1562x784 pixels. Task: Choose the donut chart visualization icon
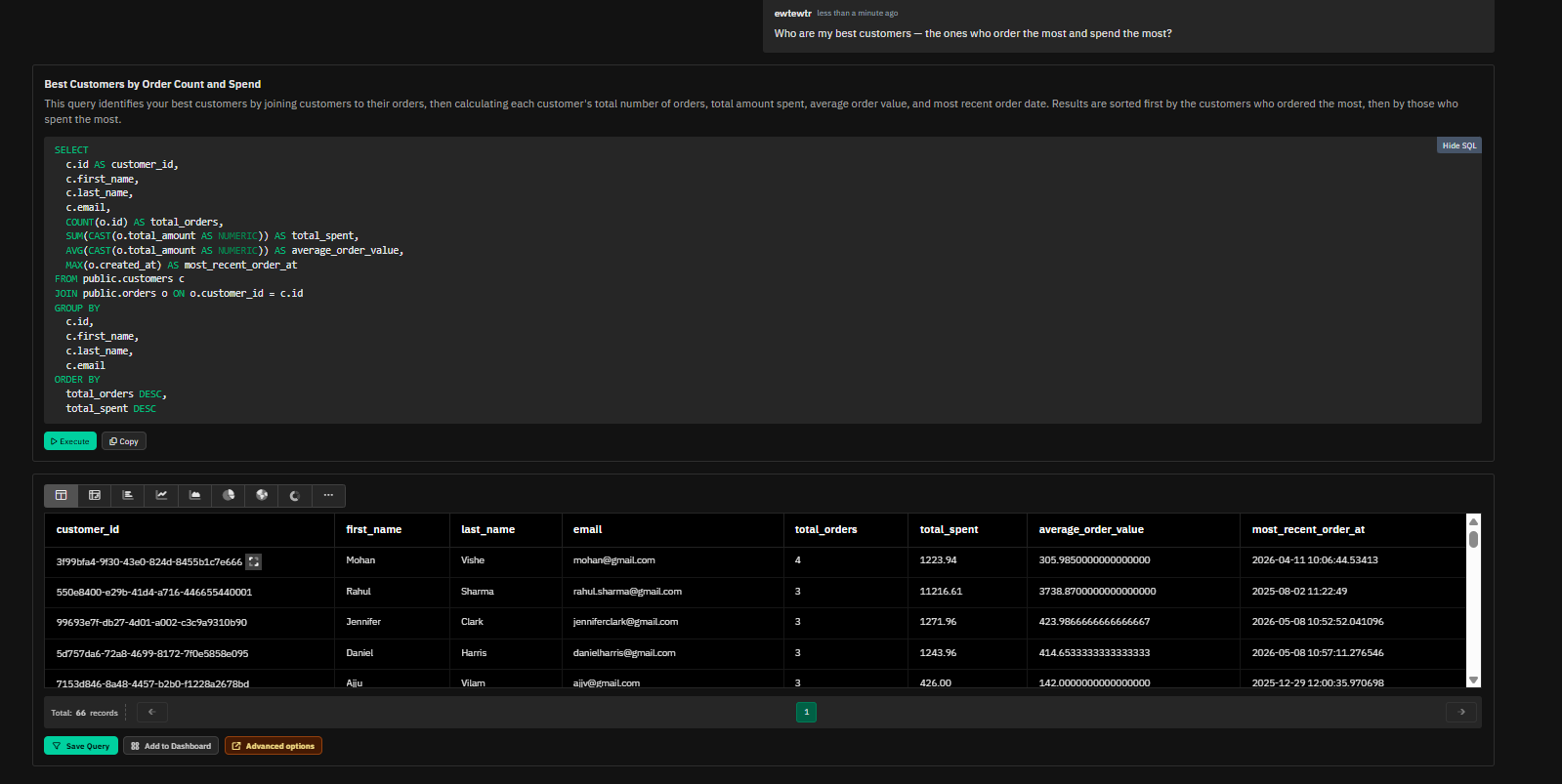[295, 495]
